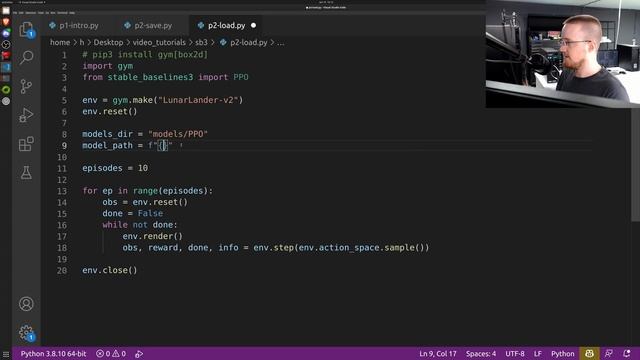Image resolution: width=640 pixels, height=360 pixels.
Task: Click the feedback icon in status bar
Action: tap(608, 353)
